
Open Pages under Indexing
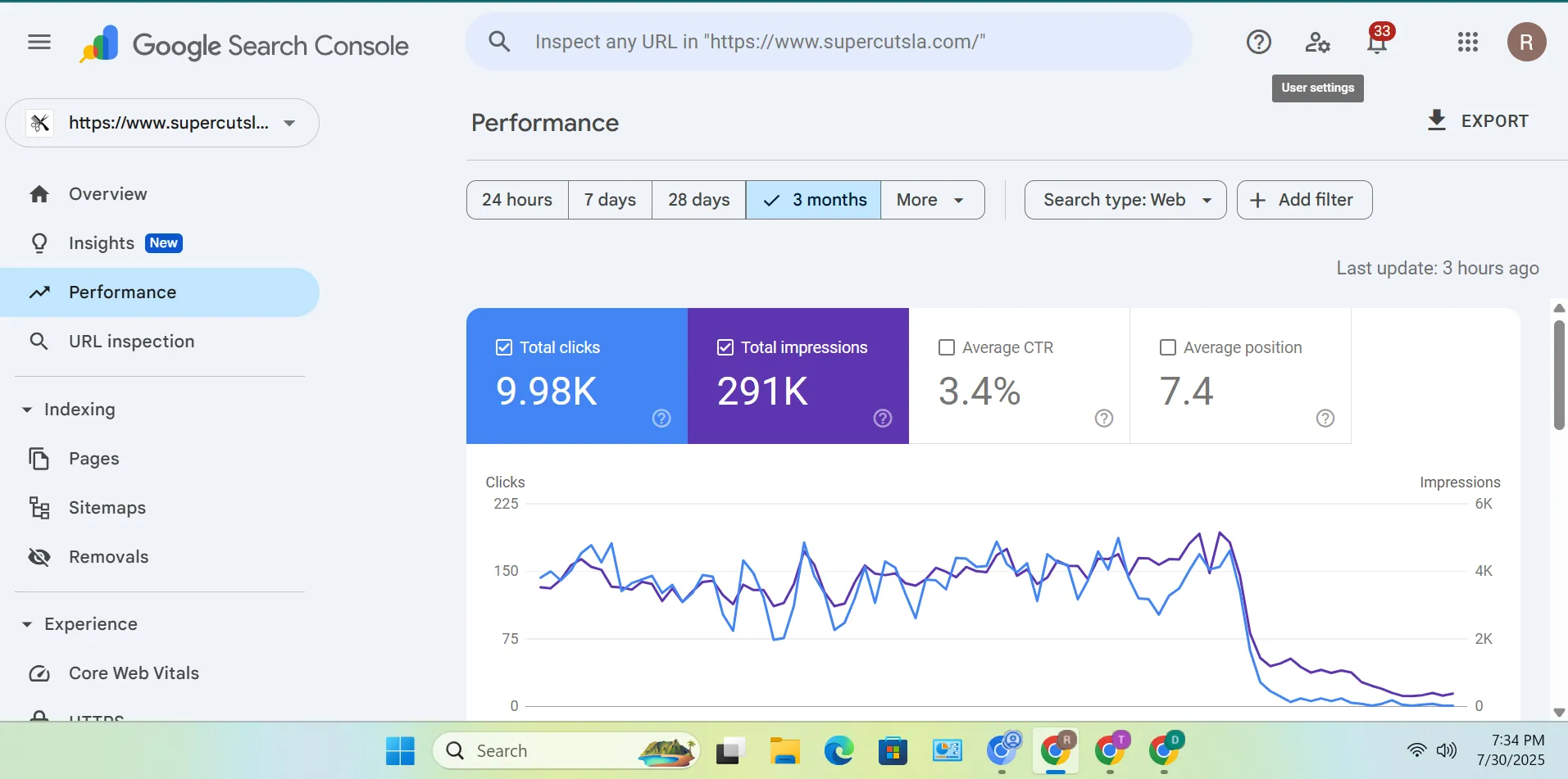point(160,459)
